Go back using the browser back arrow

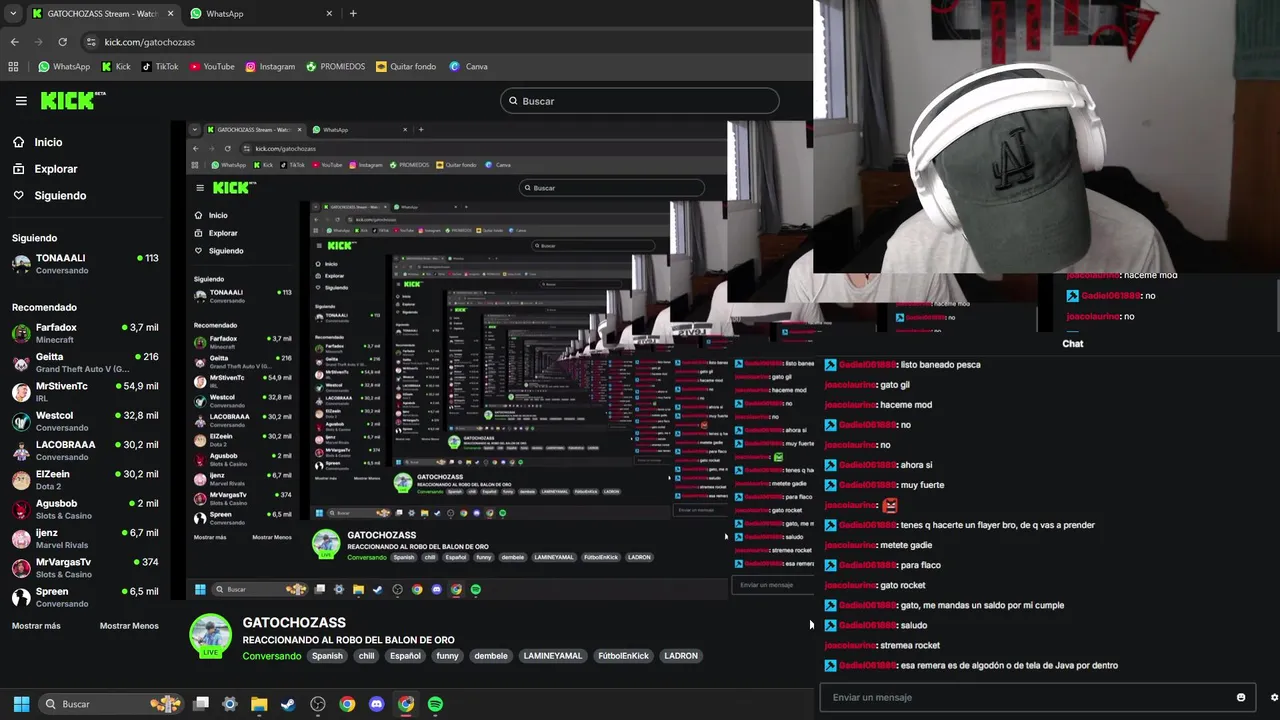[x=14, y=42]
